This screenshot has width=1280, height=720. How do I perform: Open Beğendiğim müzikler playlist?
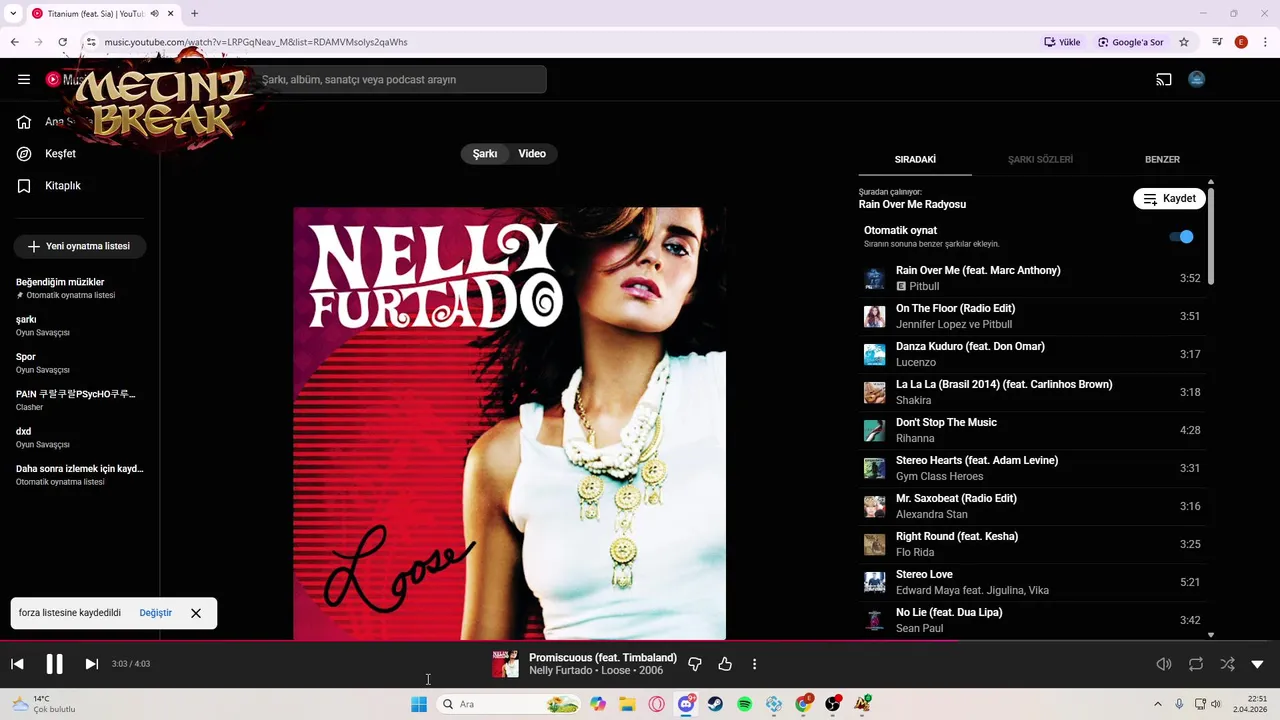click(80, 288)
